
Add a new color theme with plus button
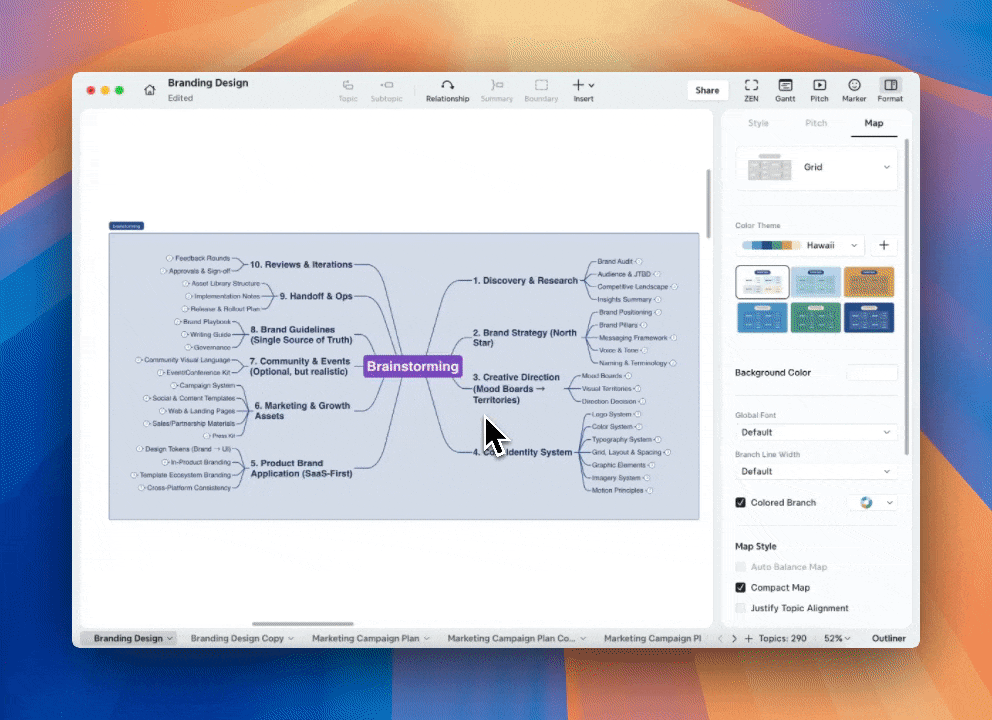(884, 245)
